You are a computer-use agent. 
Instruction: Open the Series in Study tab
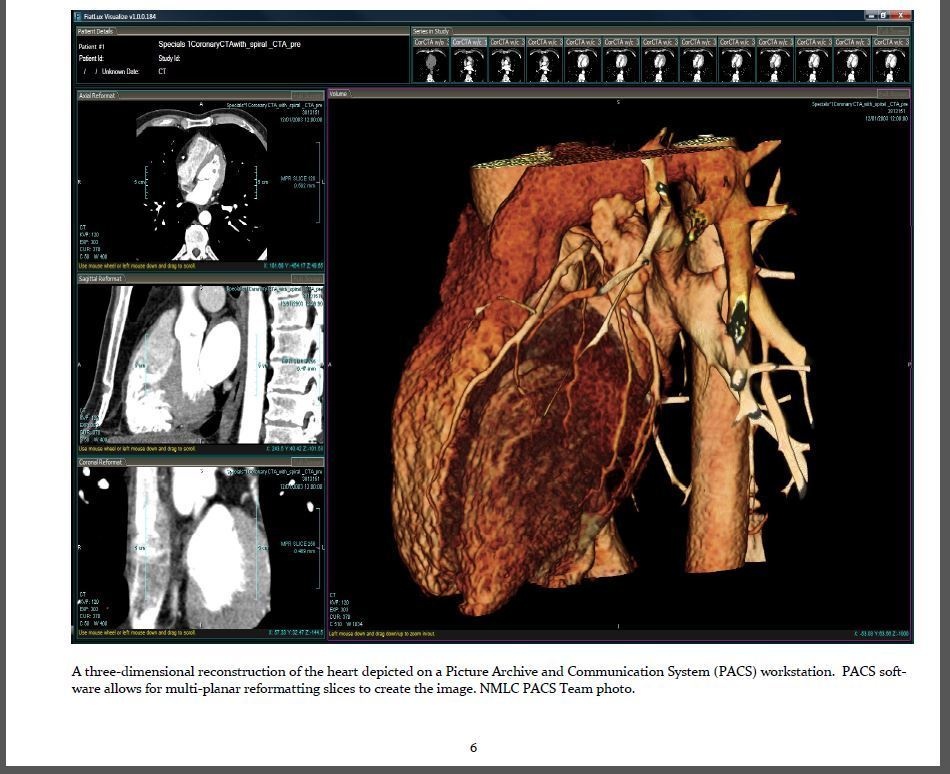pyautogui.click(x=431, y=31)
